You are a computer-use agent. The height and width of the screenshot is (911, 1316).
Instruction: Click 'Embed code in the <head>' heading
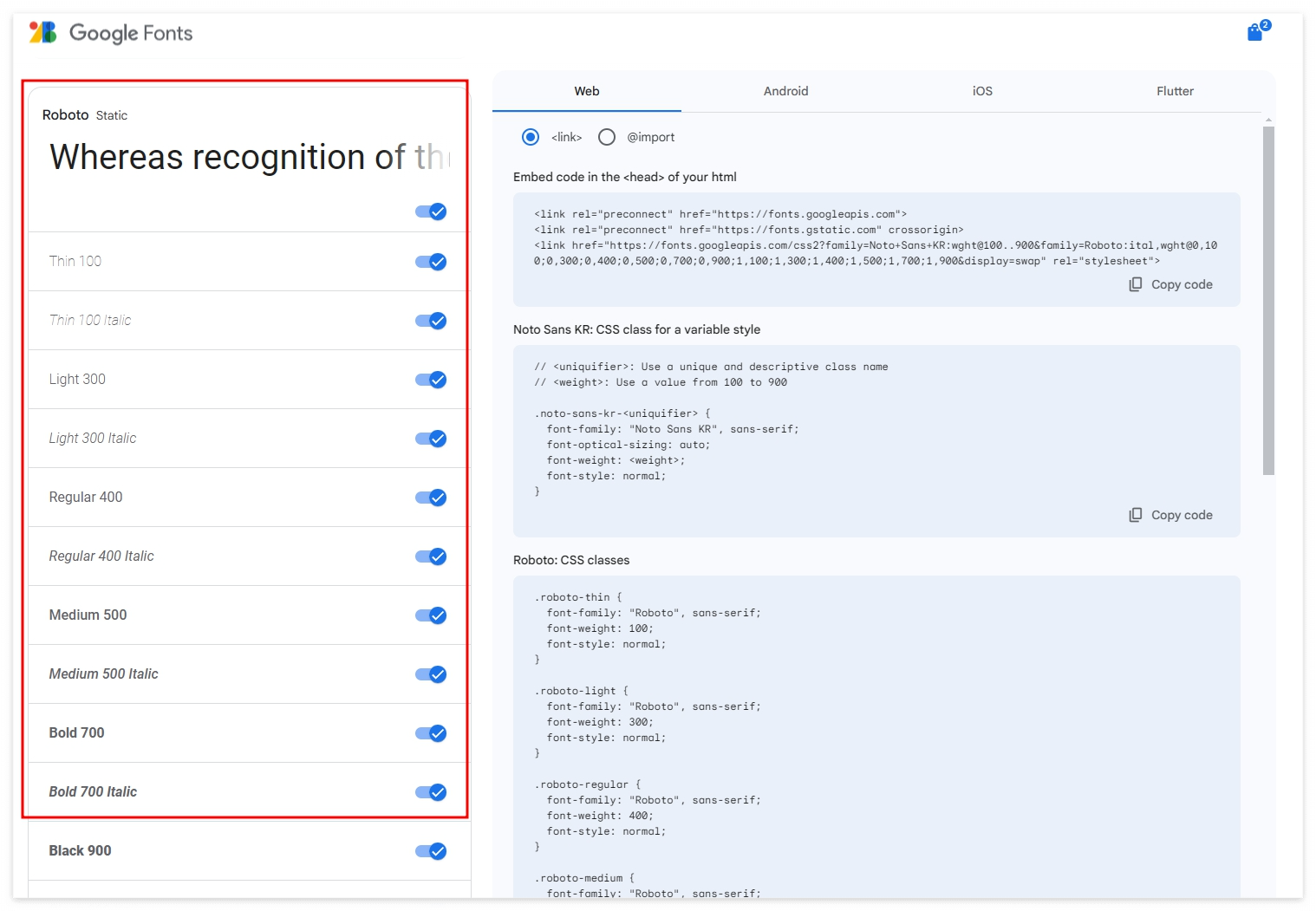[x=625, y=177]
